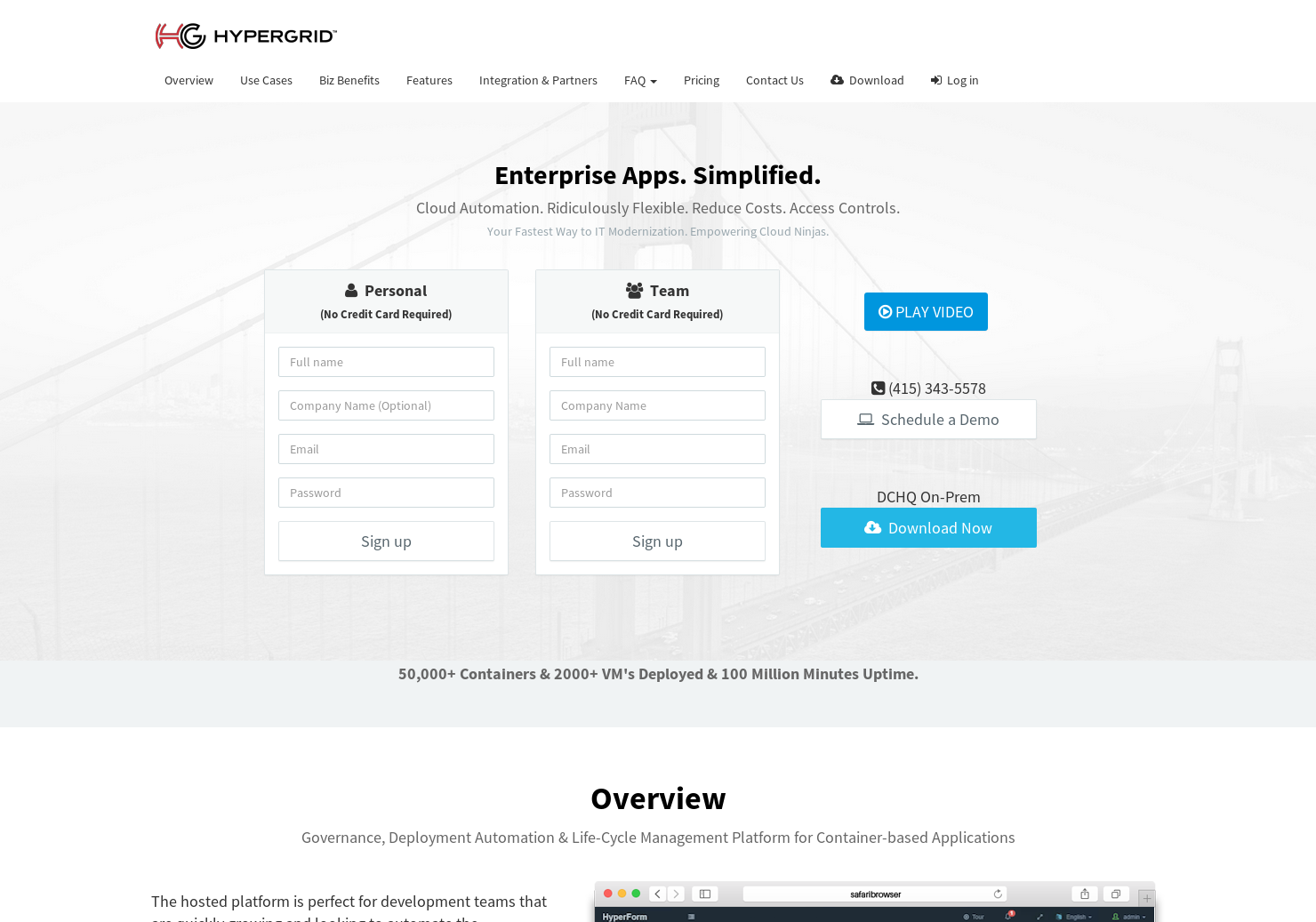
Task: Click the play icon on the PLAY VIDEO button
Action: pyautogui.click(x=886, y=311)
